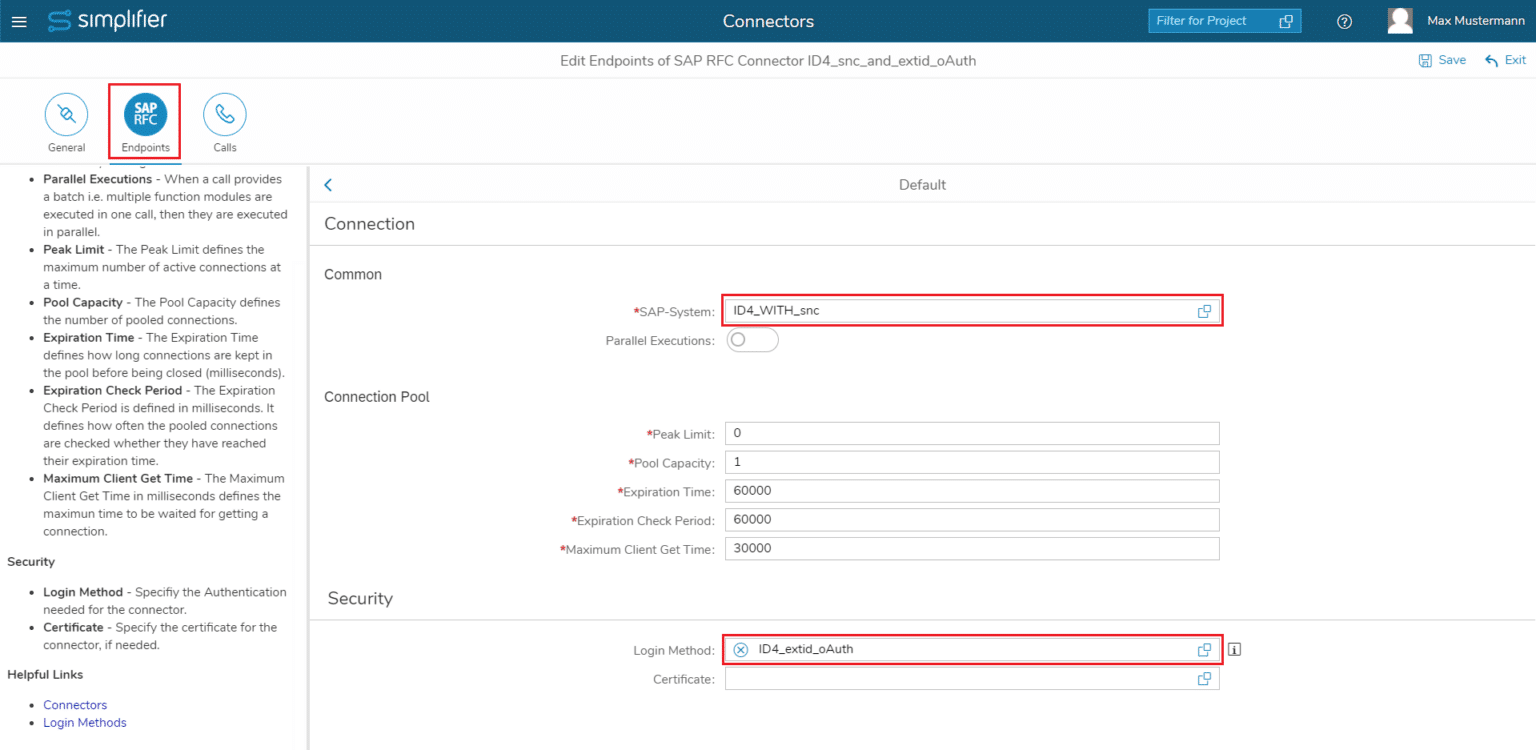
Task: Show info about the Login Method field
Action: pos(1234,649)
